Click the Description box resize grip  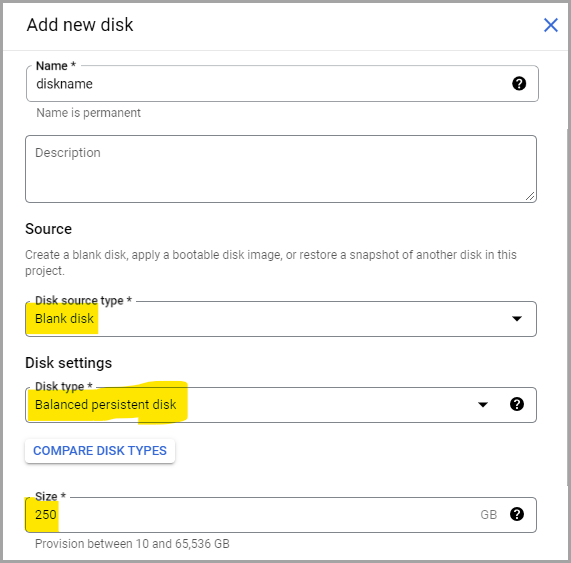[x=530, y=196]
